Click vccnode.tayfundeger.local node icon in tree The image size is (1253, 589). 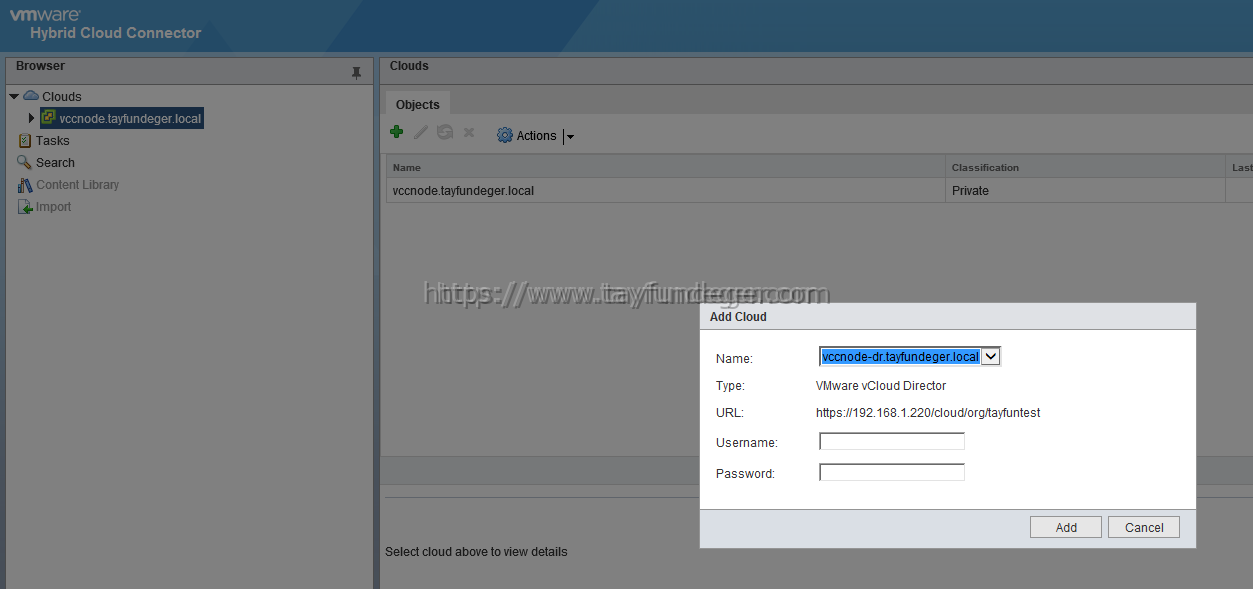coord(48,118)
